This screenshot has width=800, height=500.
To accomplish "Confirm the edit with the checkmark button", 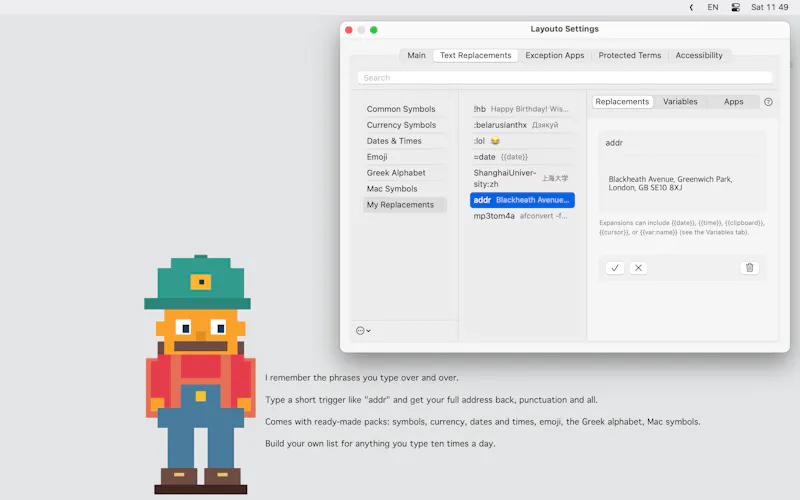I will coord(615,268).
